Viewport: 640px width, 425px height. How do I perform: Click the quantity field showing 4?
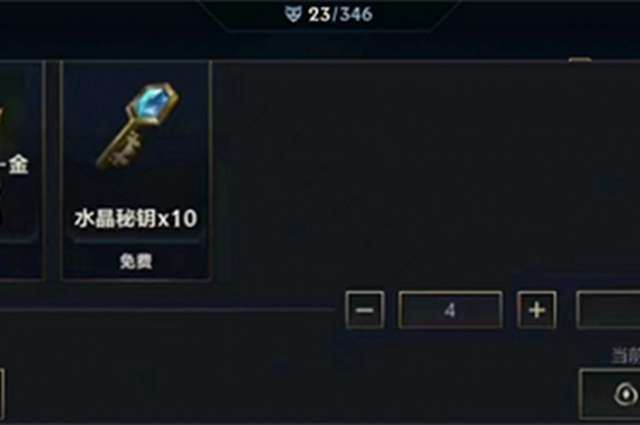[x=450, y=310]
